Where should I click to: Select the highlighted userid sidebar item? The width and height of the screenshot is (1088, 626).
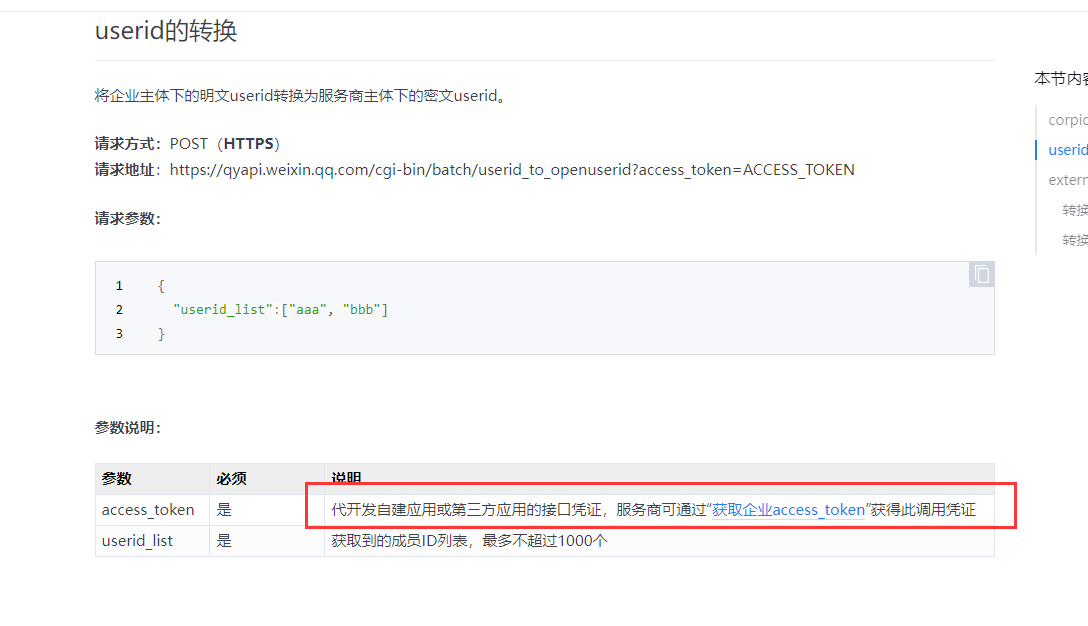click(1067, 150)
